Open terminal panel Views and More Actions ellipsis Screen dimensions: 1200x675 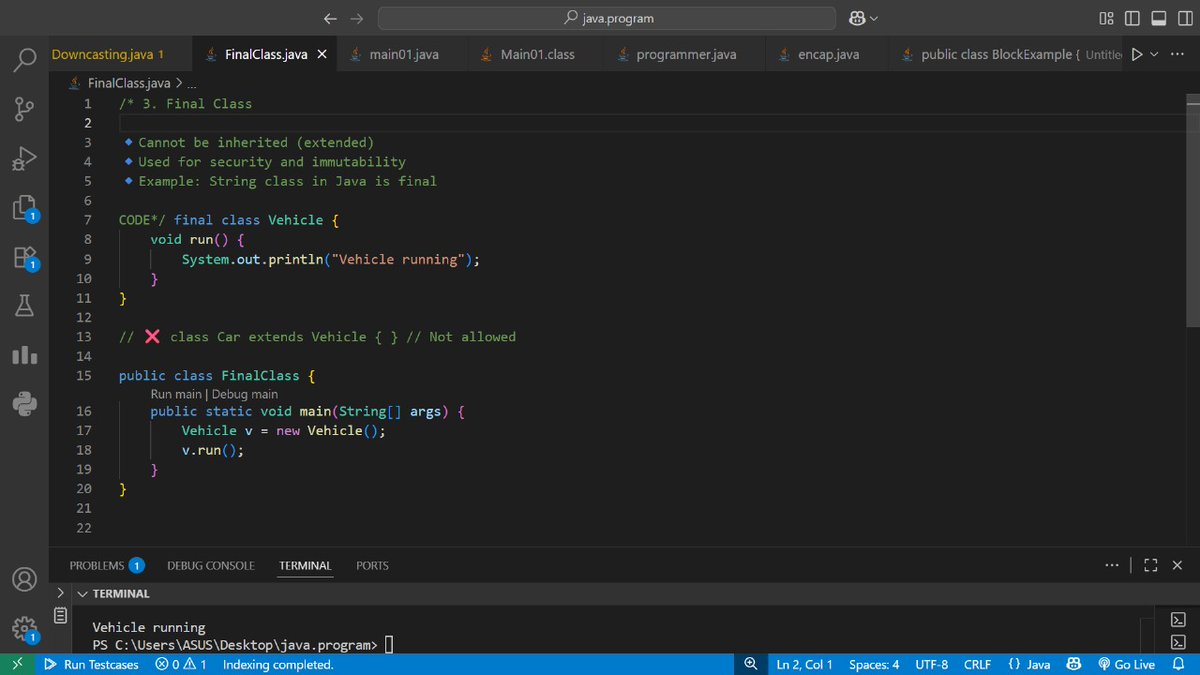pos(1112,565)
